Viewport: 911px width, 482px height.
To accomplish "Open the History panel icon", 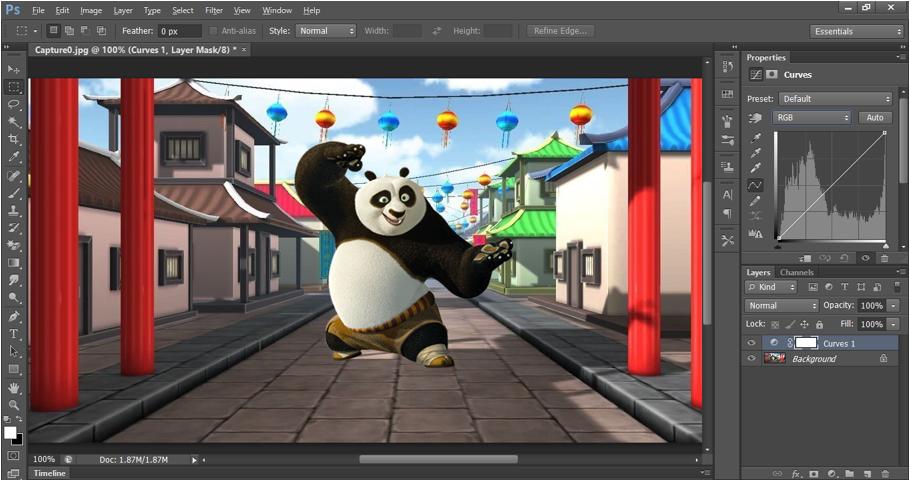I will pos(727,67).
